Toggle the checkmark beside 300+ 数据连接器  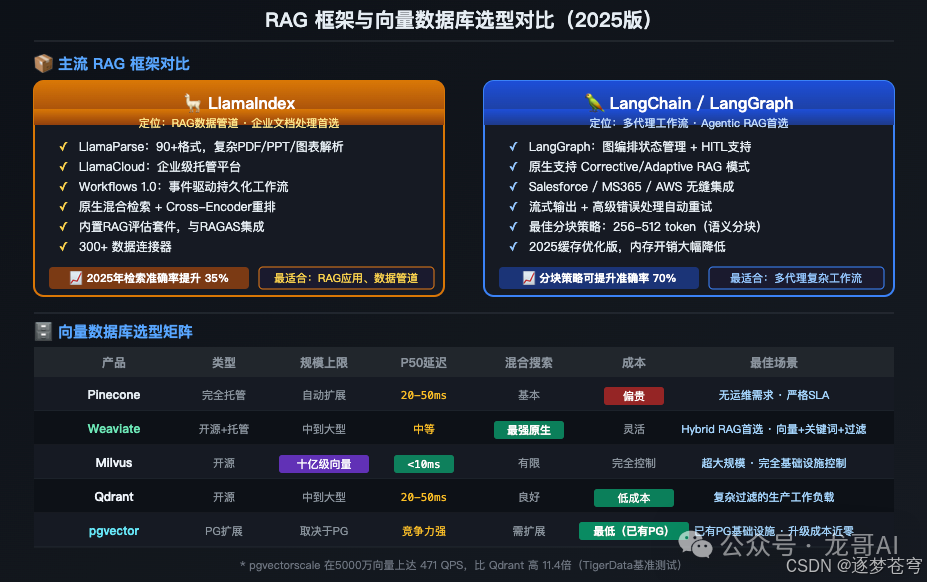[64, 246]
